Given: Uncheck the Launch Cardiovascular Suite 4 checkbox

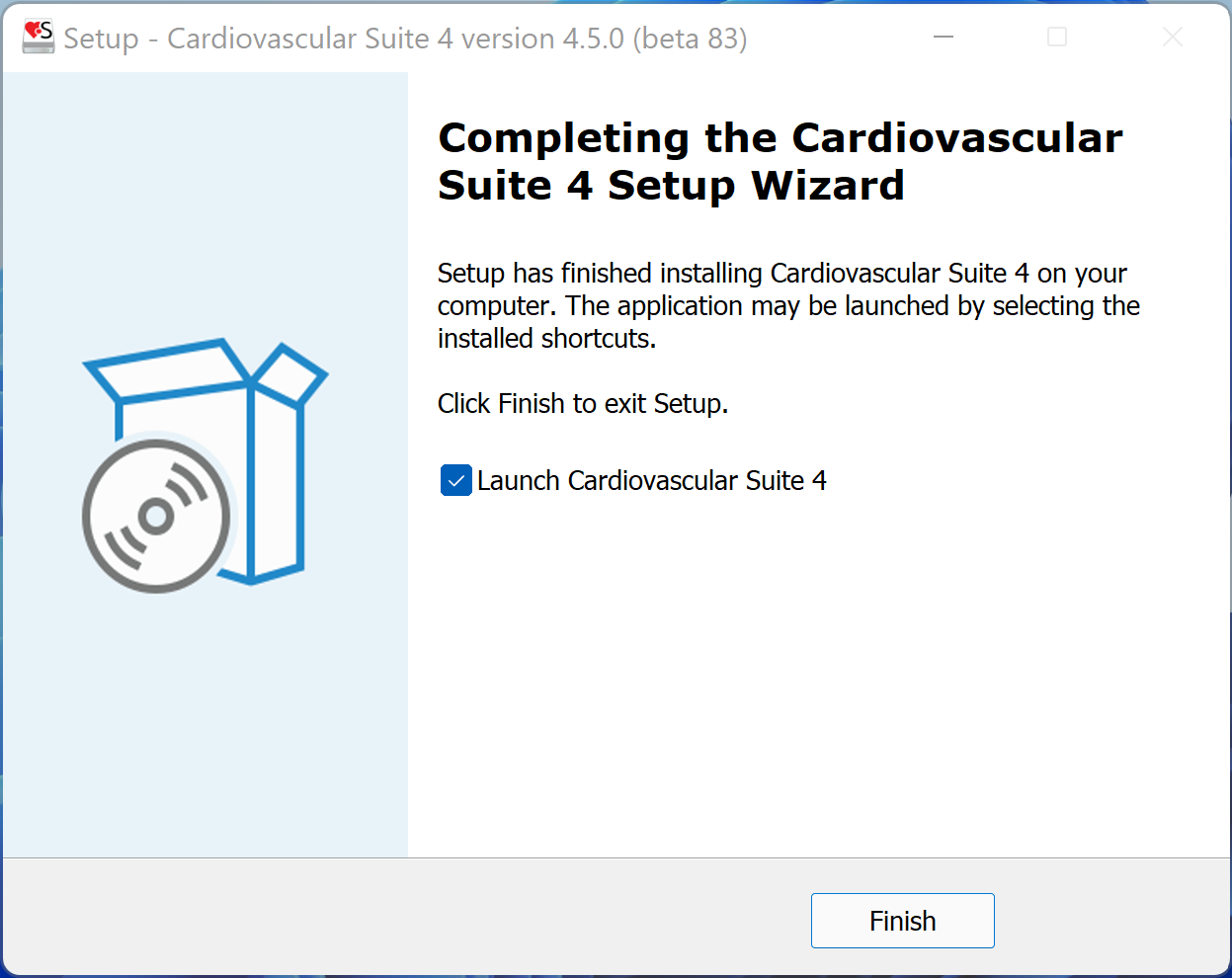Looking at the screenshot, I should [x=455, y=481].
